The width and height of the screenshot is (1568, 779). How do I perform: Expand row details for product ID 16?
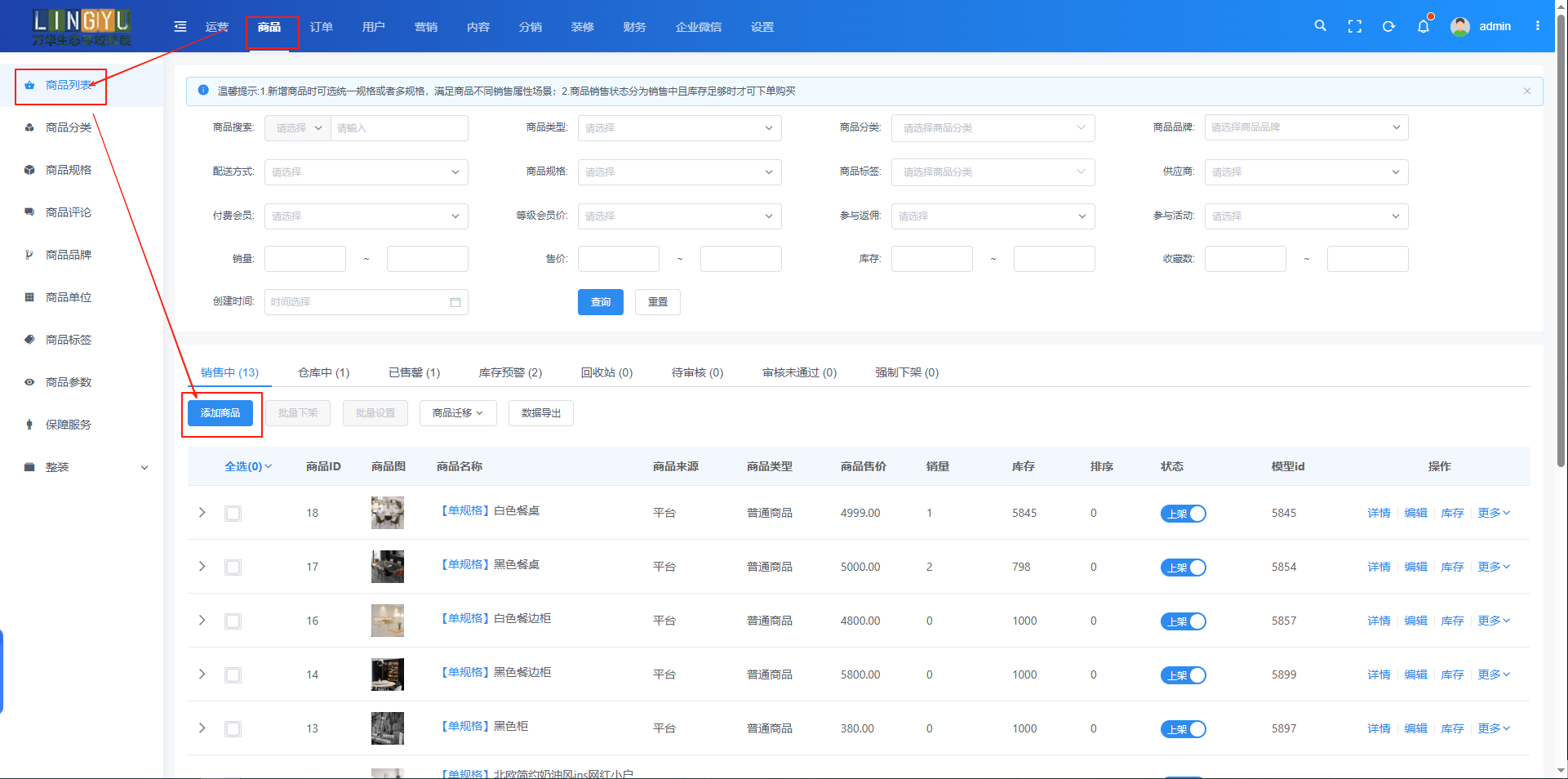click(x=202, y=621)
